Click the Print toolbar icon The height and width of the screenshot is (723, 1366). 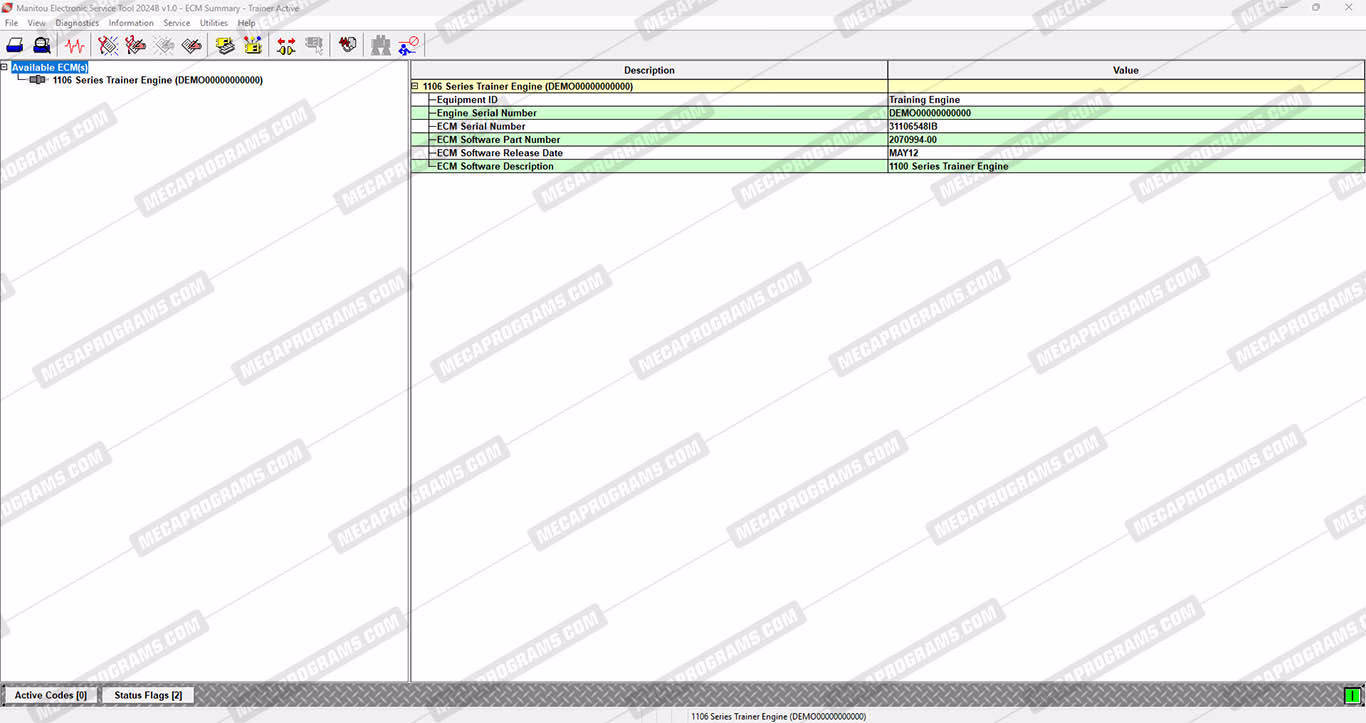point(15,45)
